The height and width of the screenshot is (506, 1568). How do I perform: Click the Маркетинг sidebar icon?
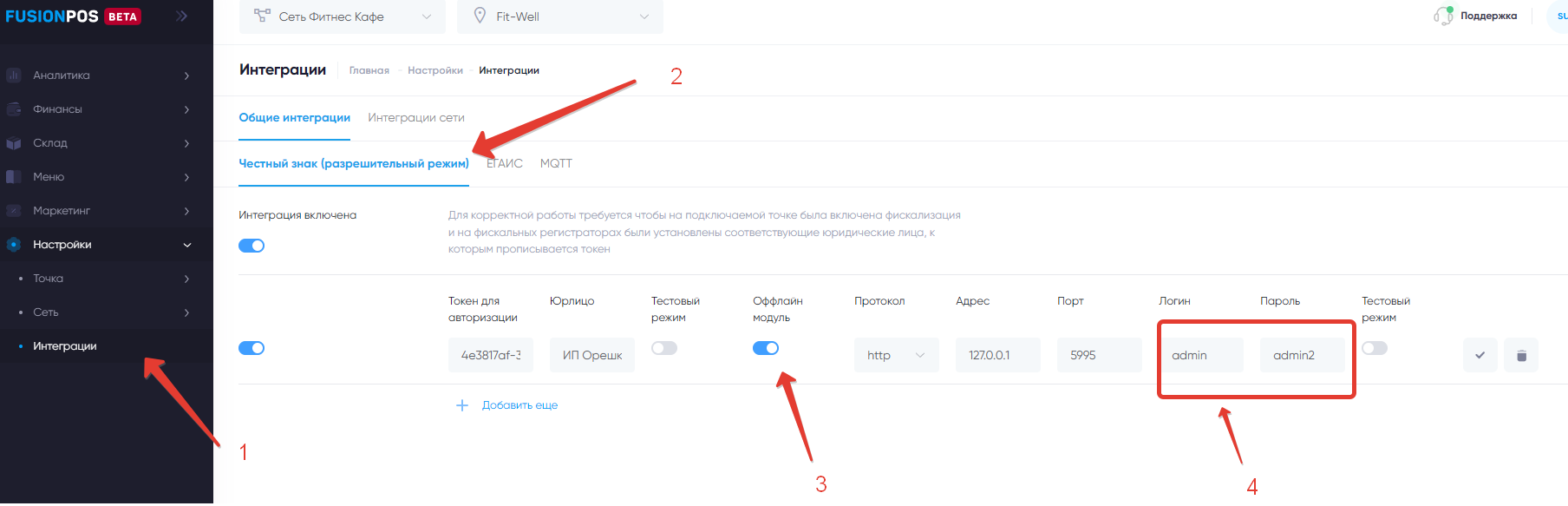[13, 211]
